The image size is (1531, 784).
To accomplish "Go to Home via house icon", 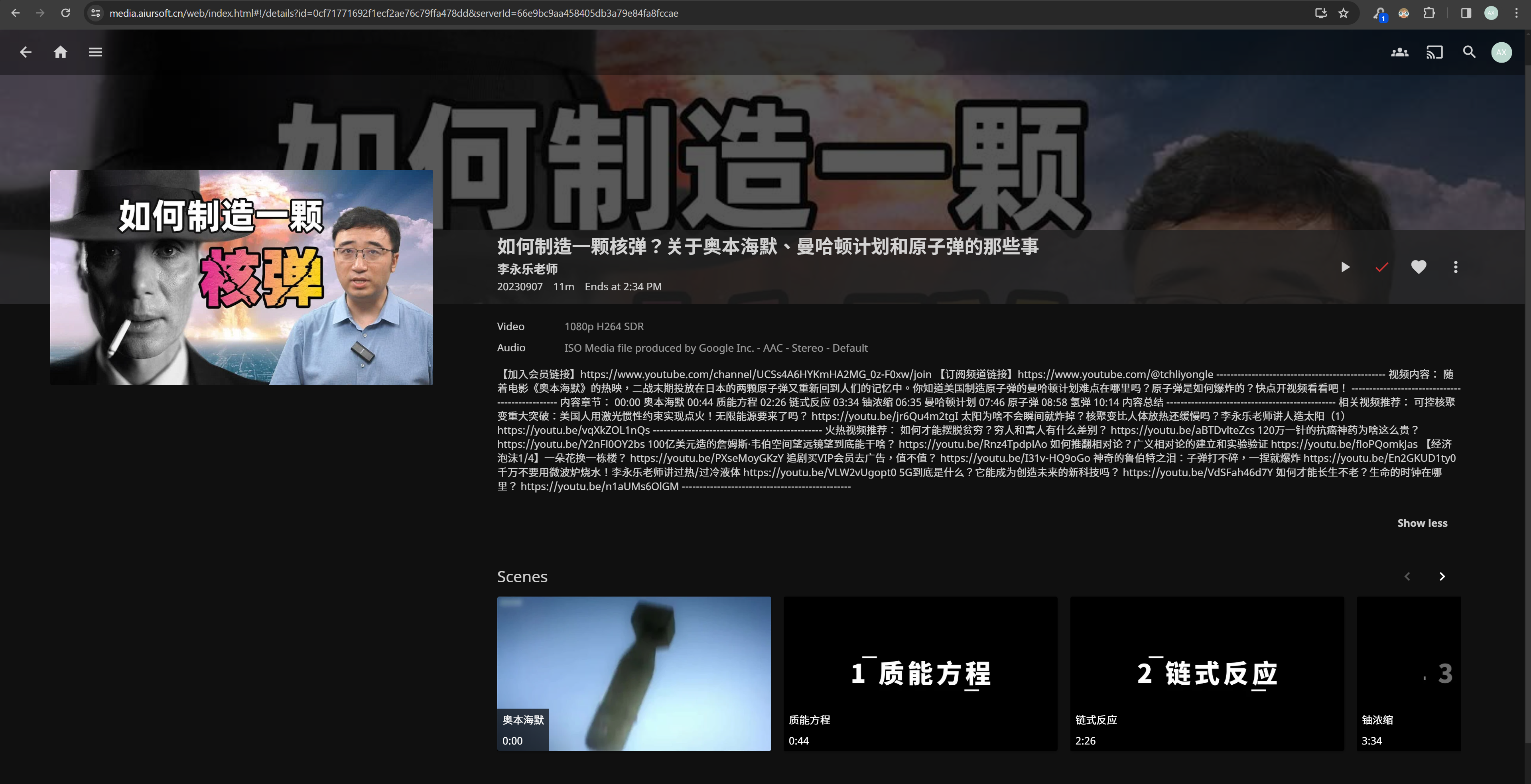I will [60, 52].
